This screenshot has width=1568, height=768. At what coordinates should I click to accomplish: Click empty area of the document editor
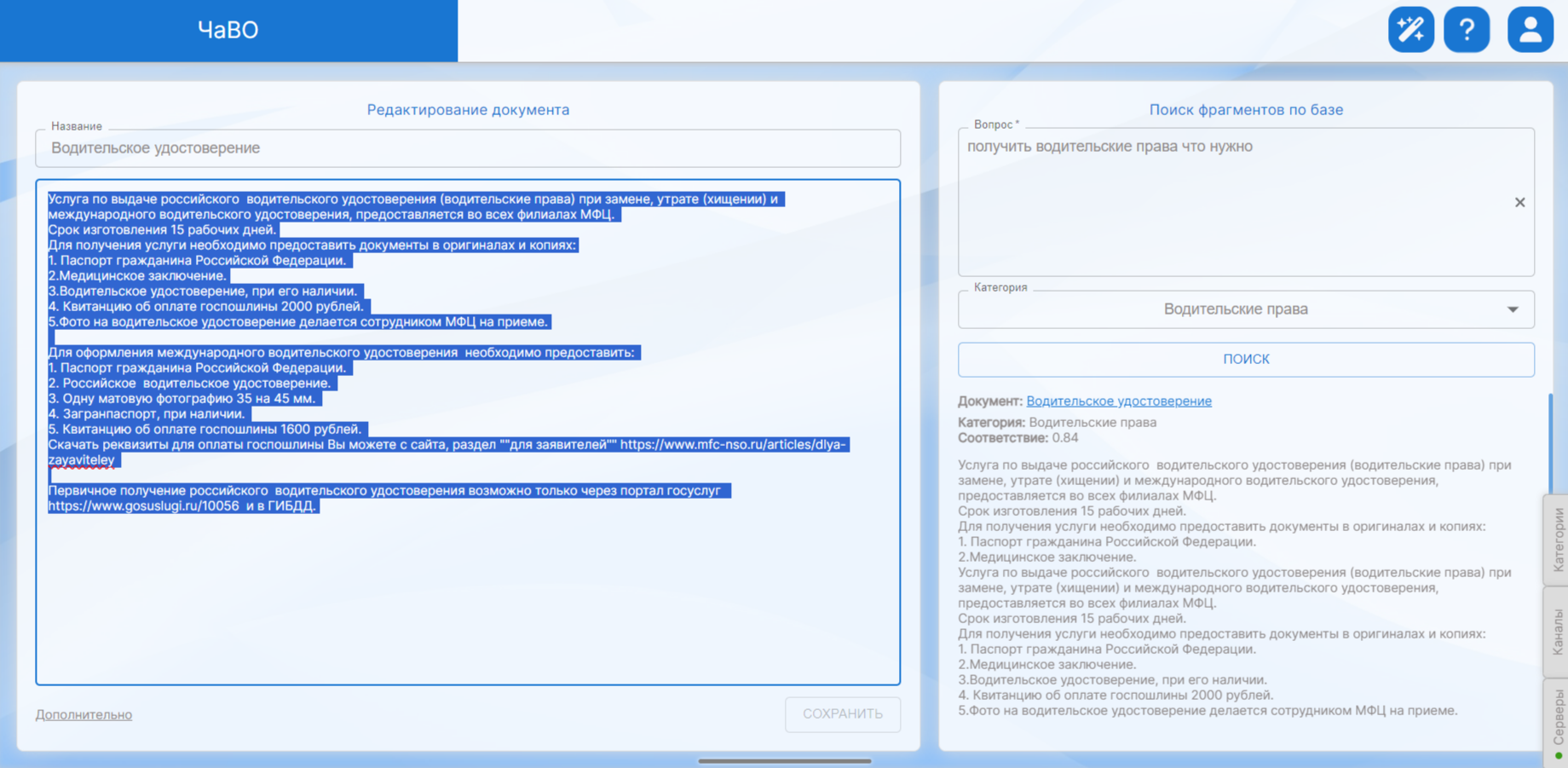[x=467, y=597]
